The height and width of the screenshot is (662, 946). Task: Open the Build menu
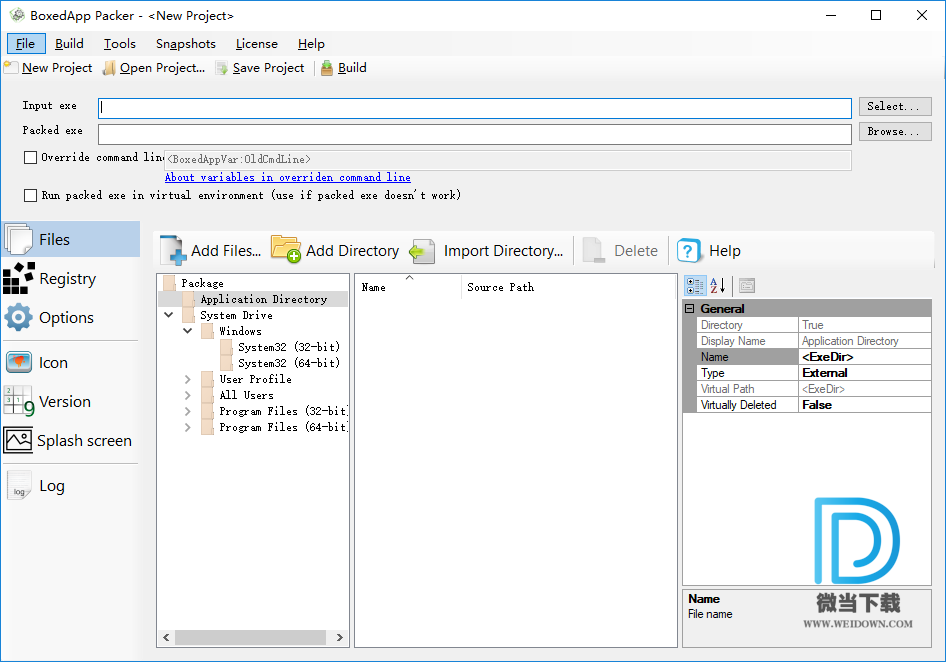[x=69, y=43]
